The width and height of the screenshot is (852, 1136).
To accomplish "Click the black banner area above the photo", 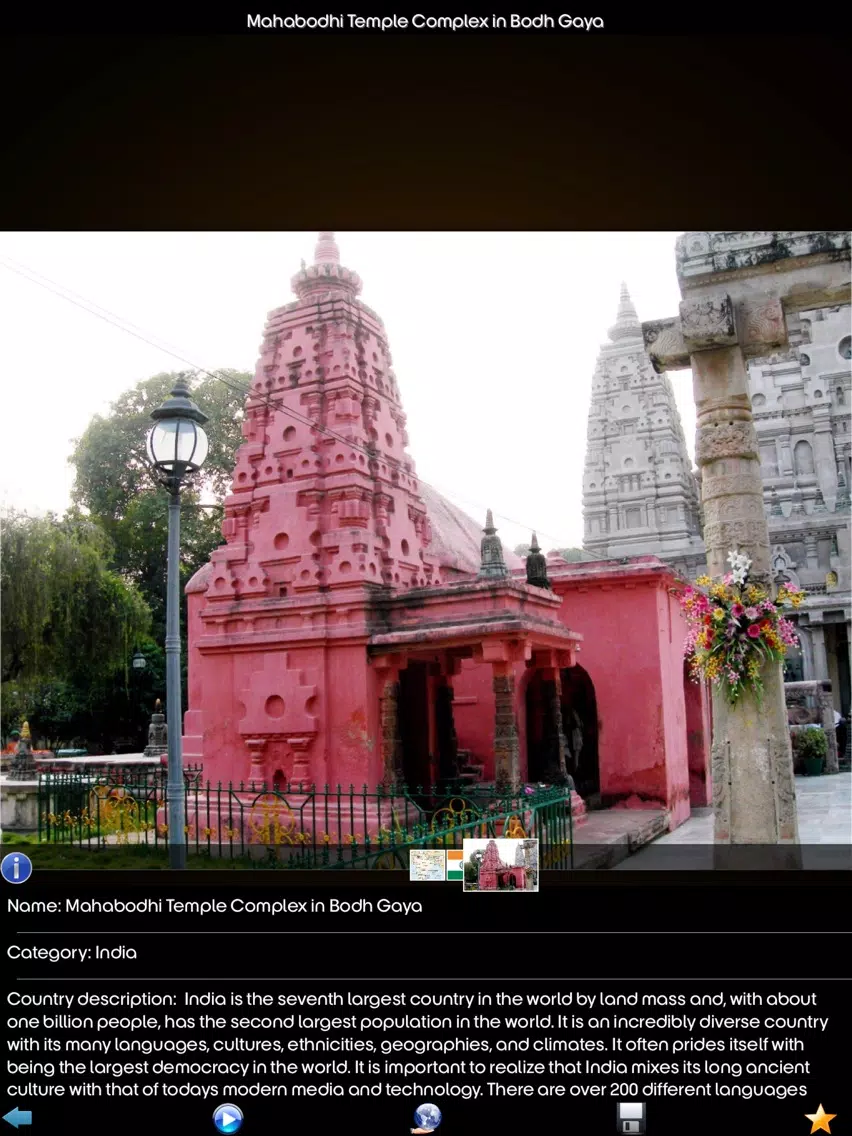I will point(426,133).
